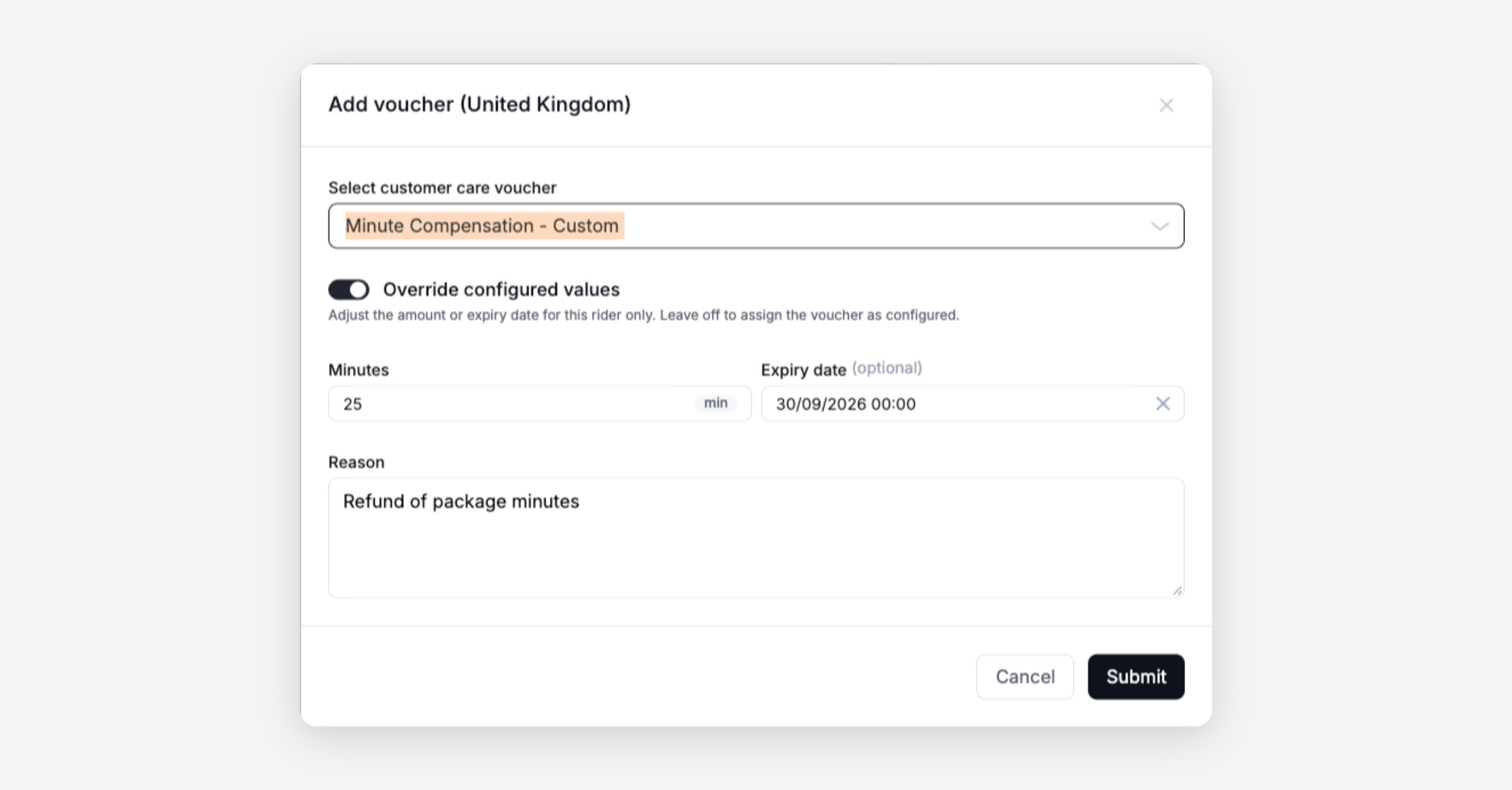This screenshot has height=790, width=1512.
Task: Click the min unit badge
Action: pyautogui.click(x=716, y=403)
